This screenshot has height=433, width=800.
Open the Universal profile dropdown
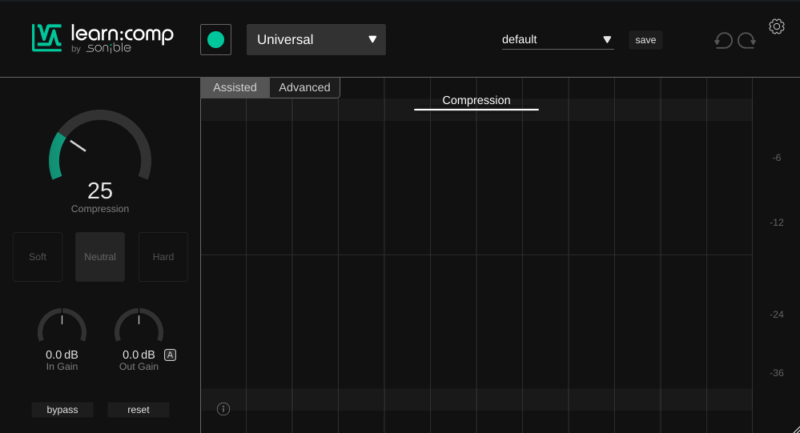(316, 40)
